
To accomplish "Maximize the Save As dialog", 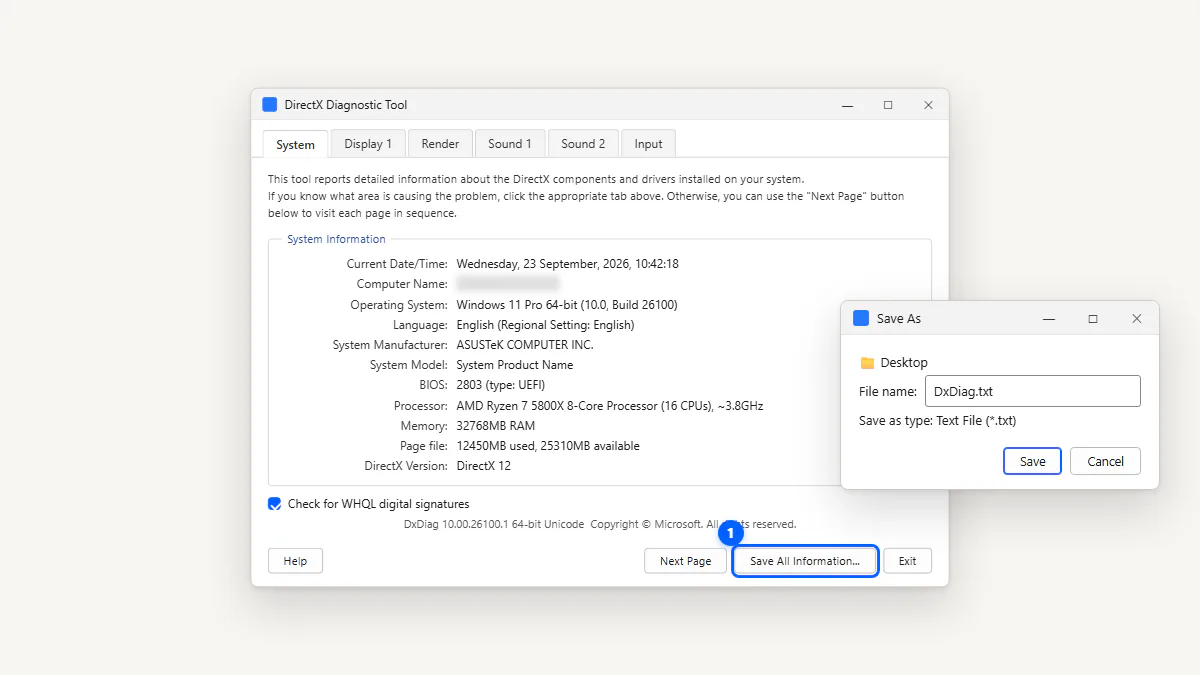I will (1093, 318).
